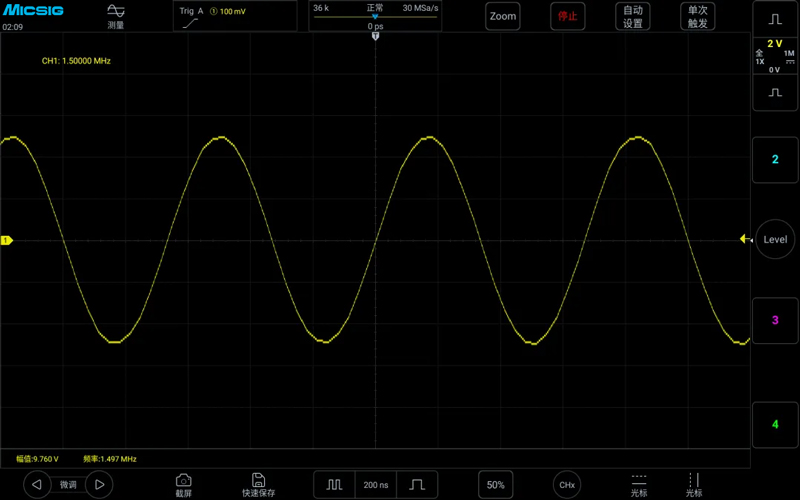Screen dimensions: 800x500
Task: Tap pulse icon below 2 V panel
Action: [x=775, y=93]
